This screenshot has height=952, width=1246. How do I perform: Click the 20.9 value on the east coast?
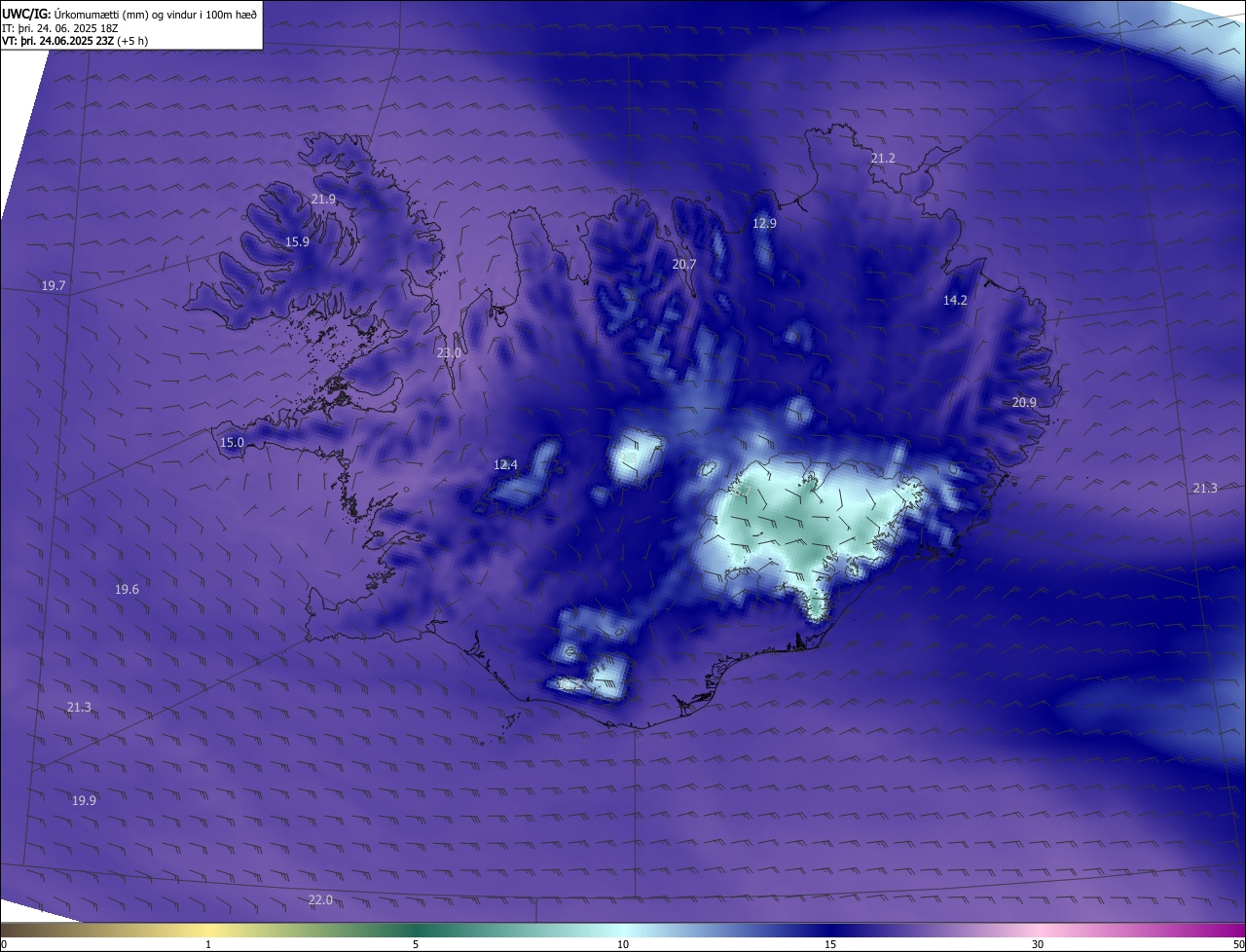(x=1024, y=402)
